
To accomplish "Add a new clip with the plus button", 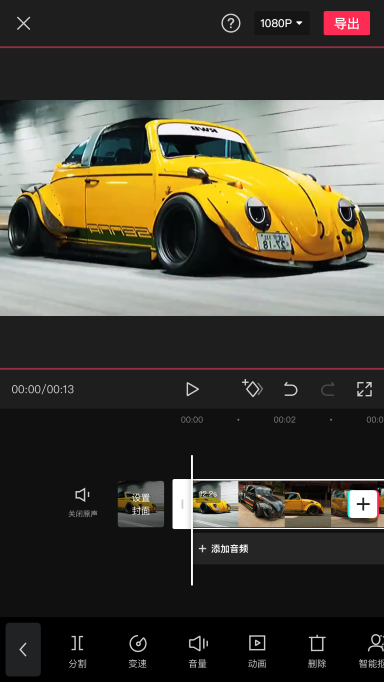I will click(x=363, y=504).
